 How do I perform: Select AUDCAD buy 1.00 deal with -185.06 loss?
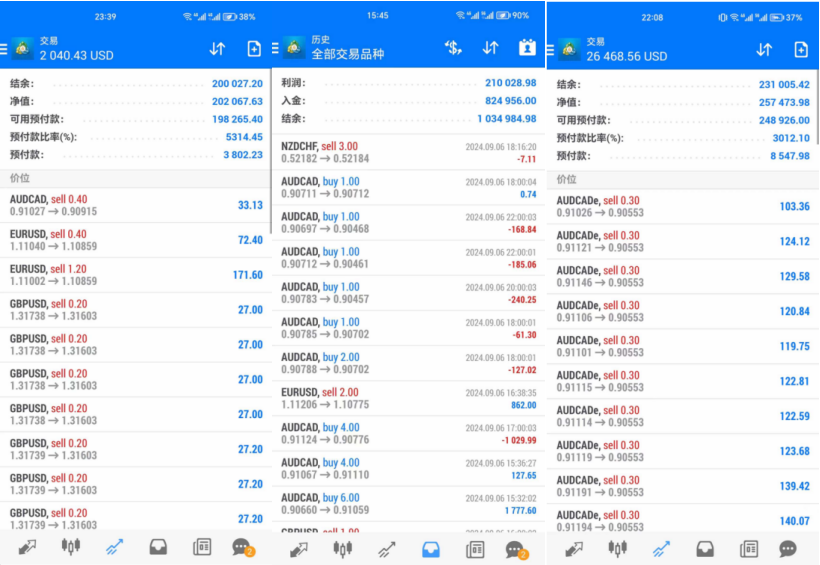pos(408,258)
